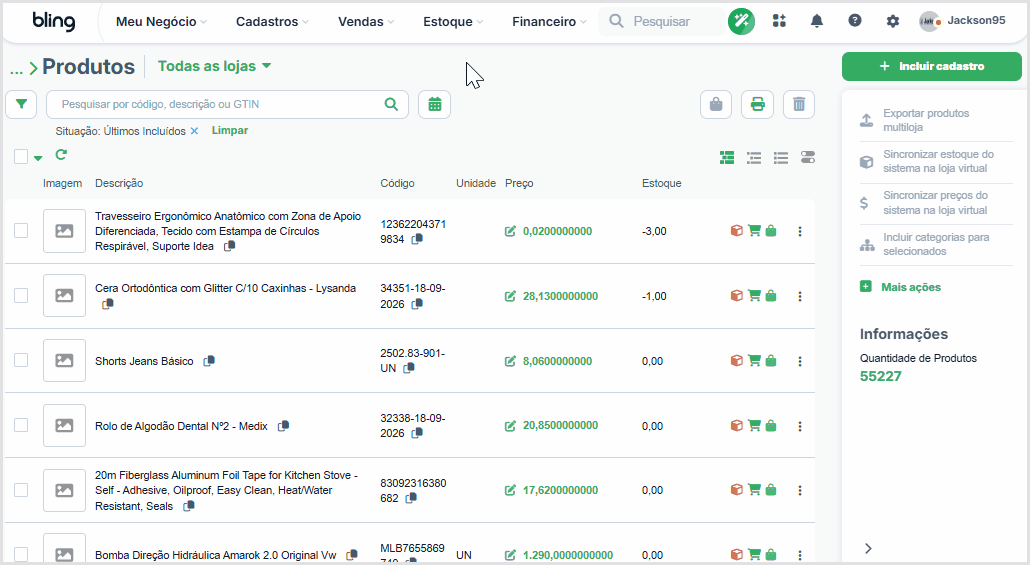Viewport: 1030px width, 565px height.
Task: Open the green filter funnel button
Action: (x=21, y=104)
